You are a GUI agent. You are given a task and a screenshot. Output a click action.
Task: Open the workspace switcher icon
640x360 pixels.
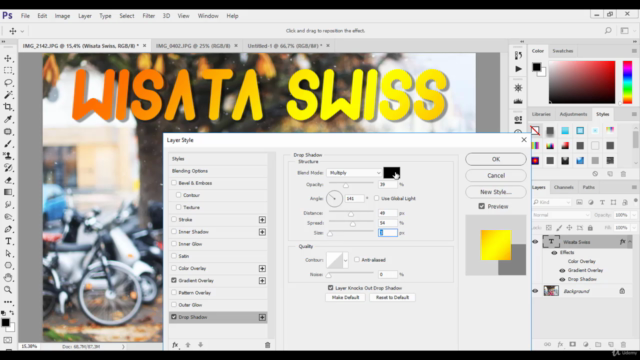pos(624,31)
